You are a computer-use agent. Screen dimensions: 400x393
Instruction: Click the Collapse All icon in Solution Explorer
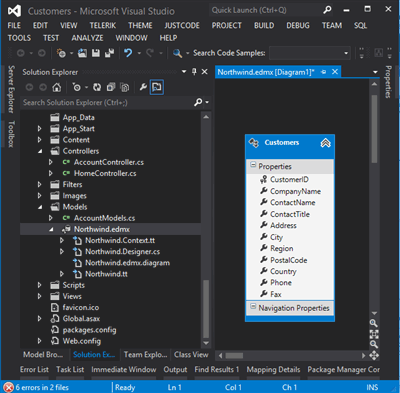click(111, 87)
